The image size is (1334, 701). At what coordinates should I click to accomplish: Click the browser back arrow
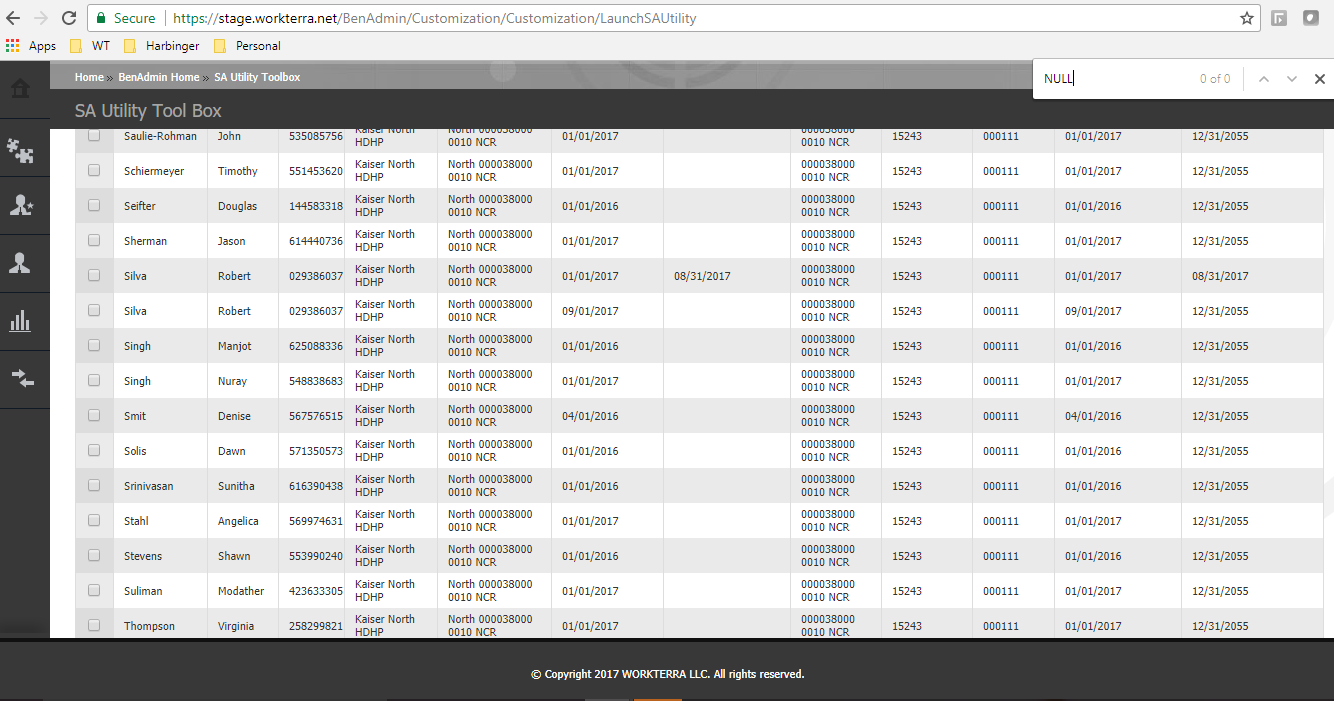pyautogui.click(x=13, y=18)
